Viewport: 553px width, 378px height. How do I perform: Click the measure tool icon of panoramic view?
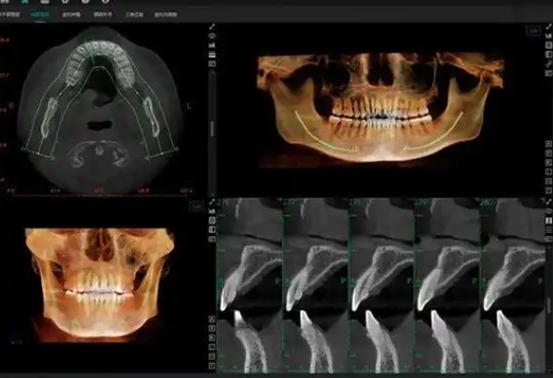tap(548, 27)
